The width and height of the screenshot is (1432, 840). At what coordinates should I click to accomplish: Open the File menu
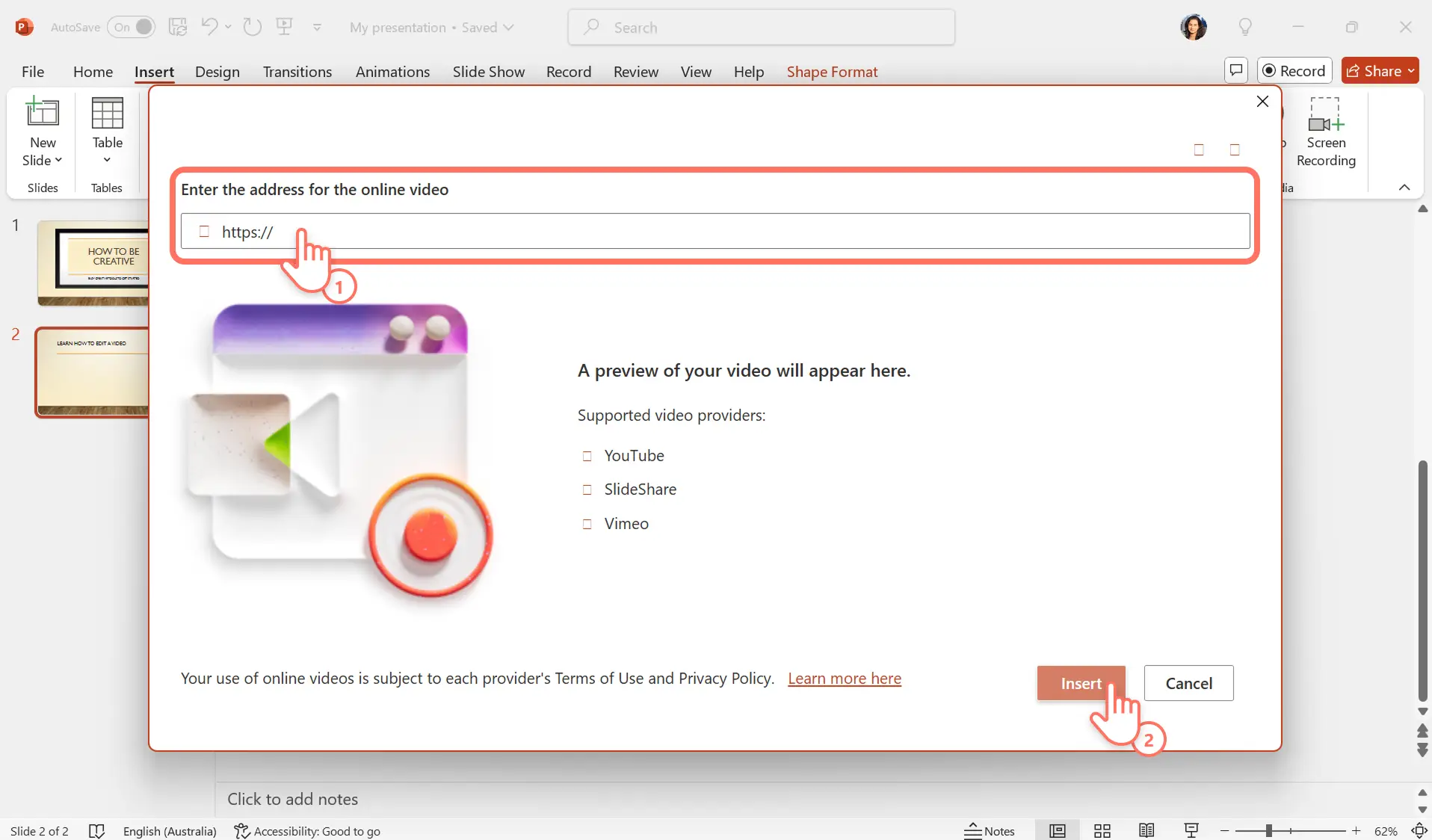coord(33,72)
